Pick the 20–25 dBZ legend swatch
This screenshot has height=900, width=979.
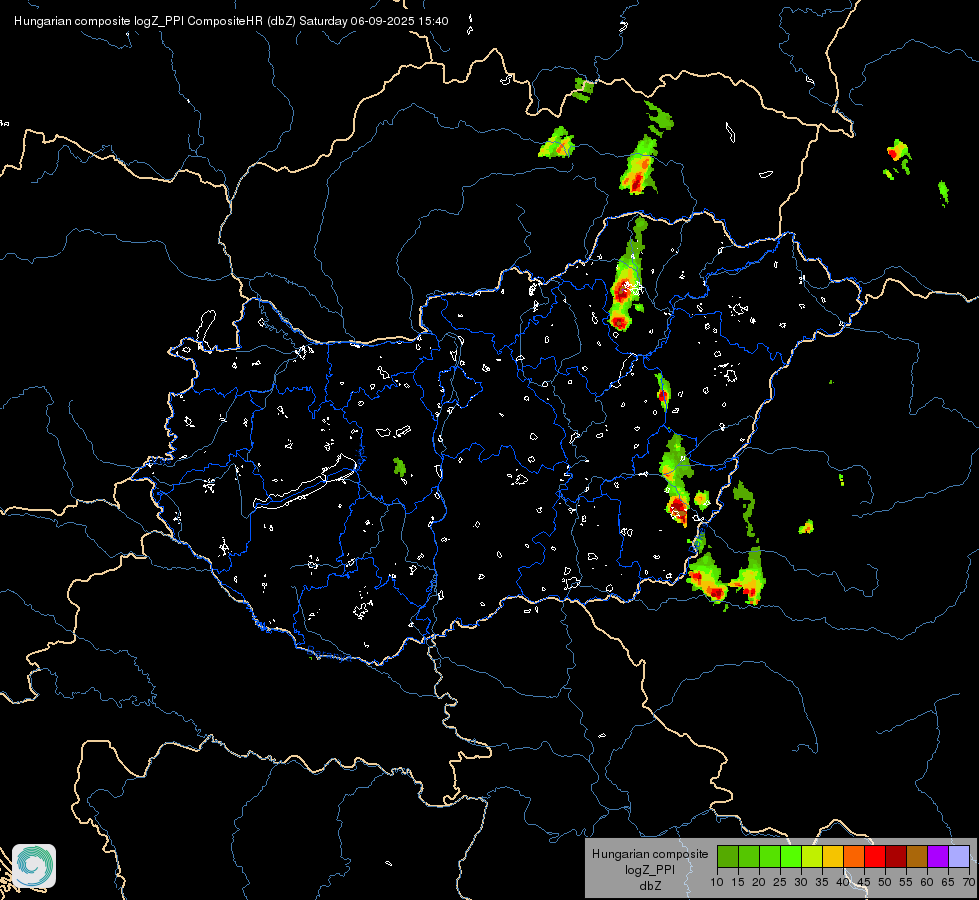pos(770,856)
